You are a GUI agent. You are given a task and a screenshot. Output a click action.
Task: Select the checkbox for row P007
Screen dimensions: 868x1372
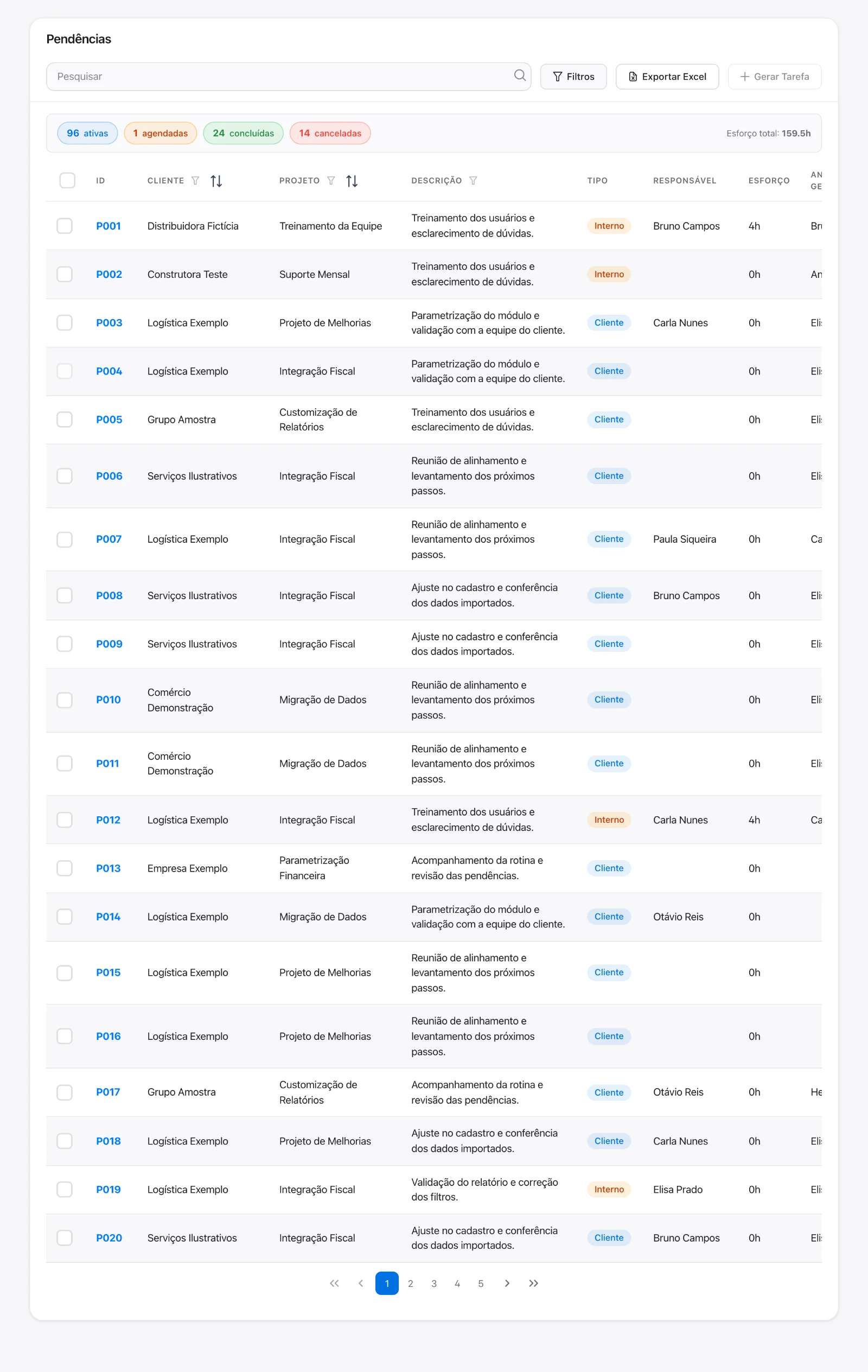[65, 539]
